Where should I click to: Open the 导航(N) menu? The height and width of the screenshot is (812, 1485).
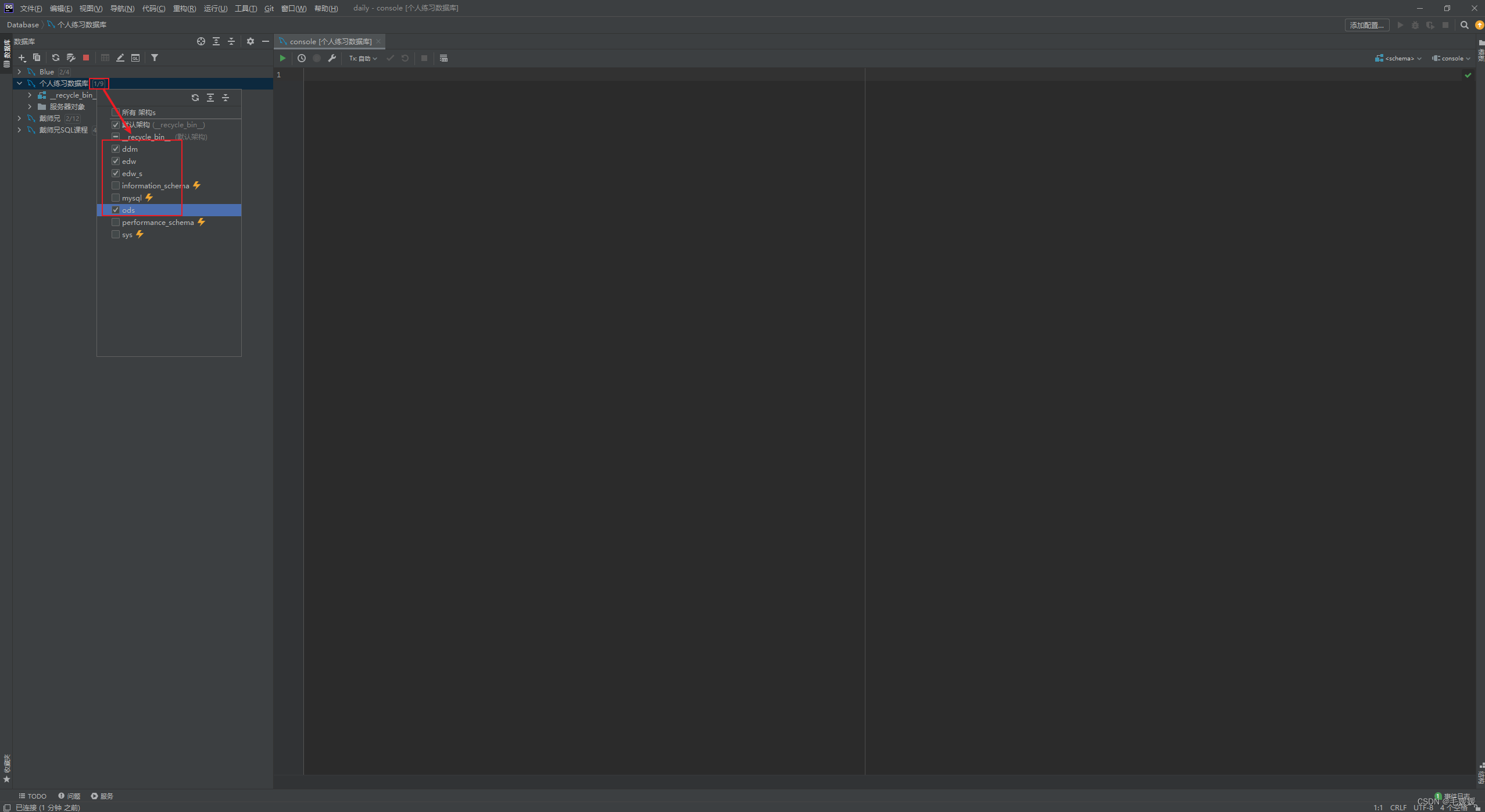tap(122, 8)
